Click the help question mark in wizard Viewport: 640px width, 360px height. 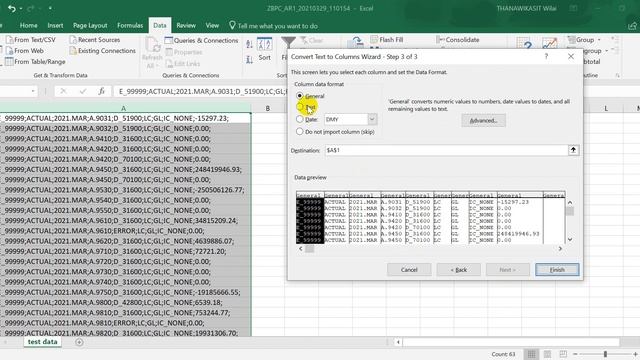pyautogui.click(x=546, y=56)
